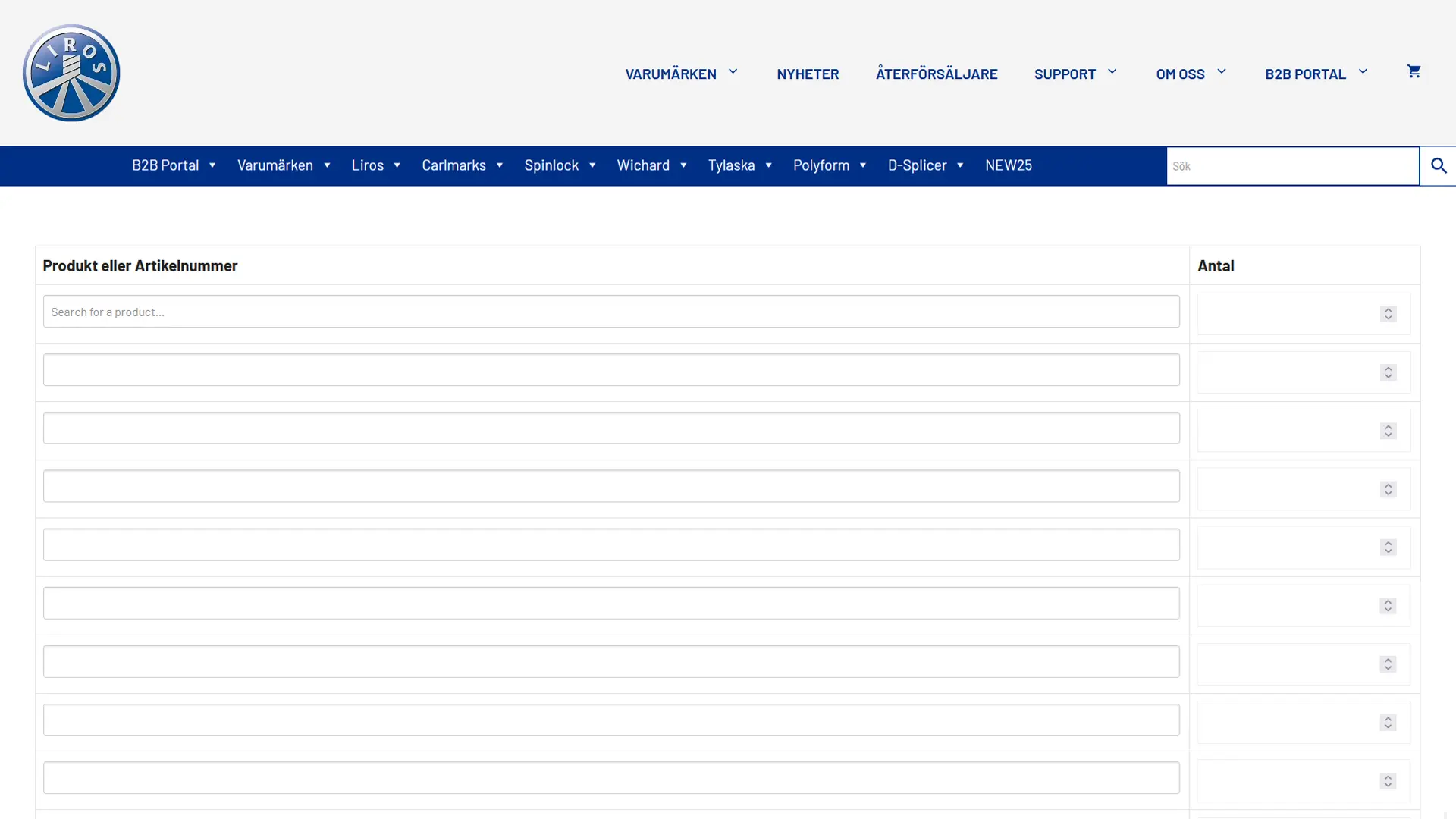Expand the Om Oss menu chevron

coord(1221,72)
